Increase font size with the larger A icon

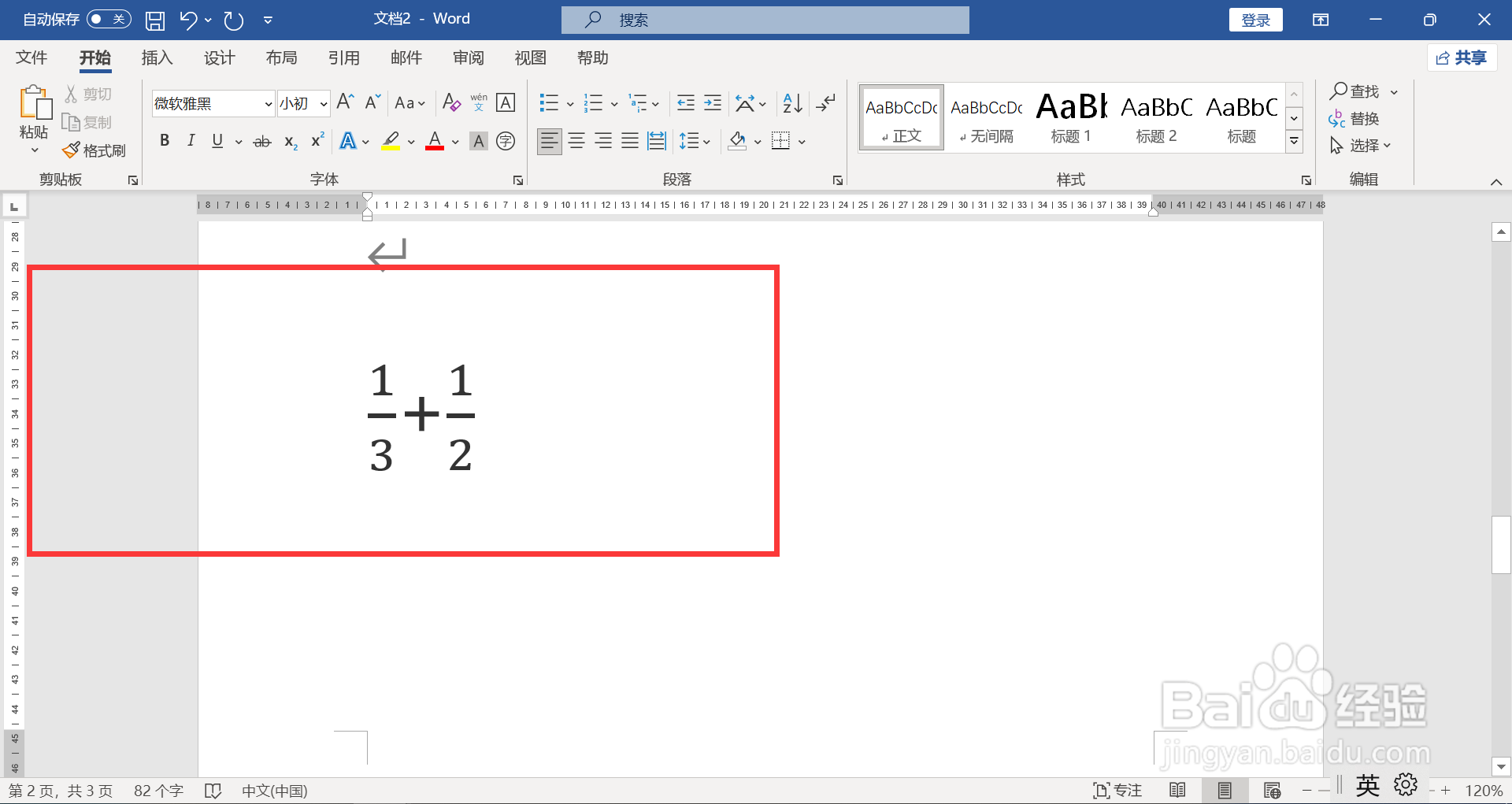coord(345,102)
